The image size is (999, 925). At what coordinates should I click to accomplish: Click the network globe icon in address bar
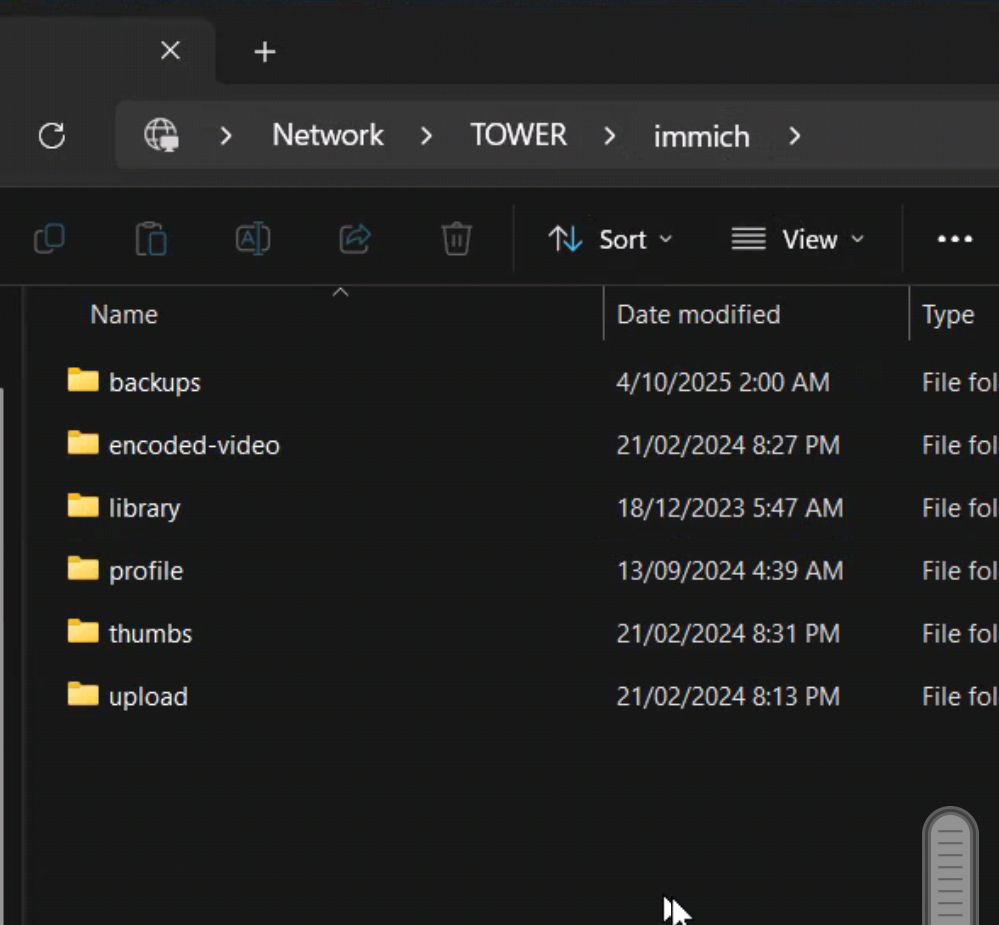pos(161,135)
